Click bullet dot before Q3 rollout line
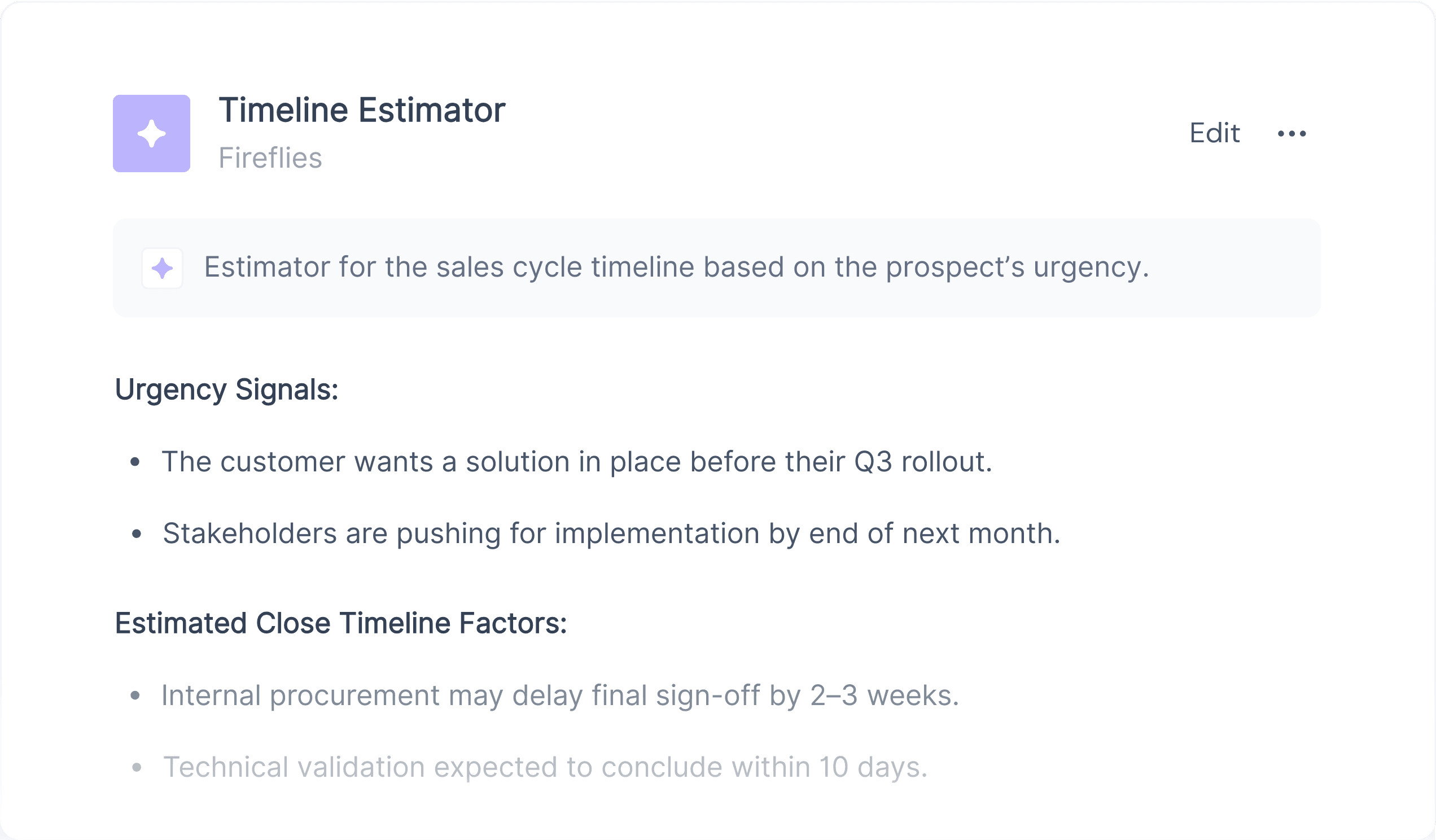The height and width of the screenshot is (840, 1436). point(135,462)
